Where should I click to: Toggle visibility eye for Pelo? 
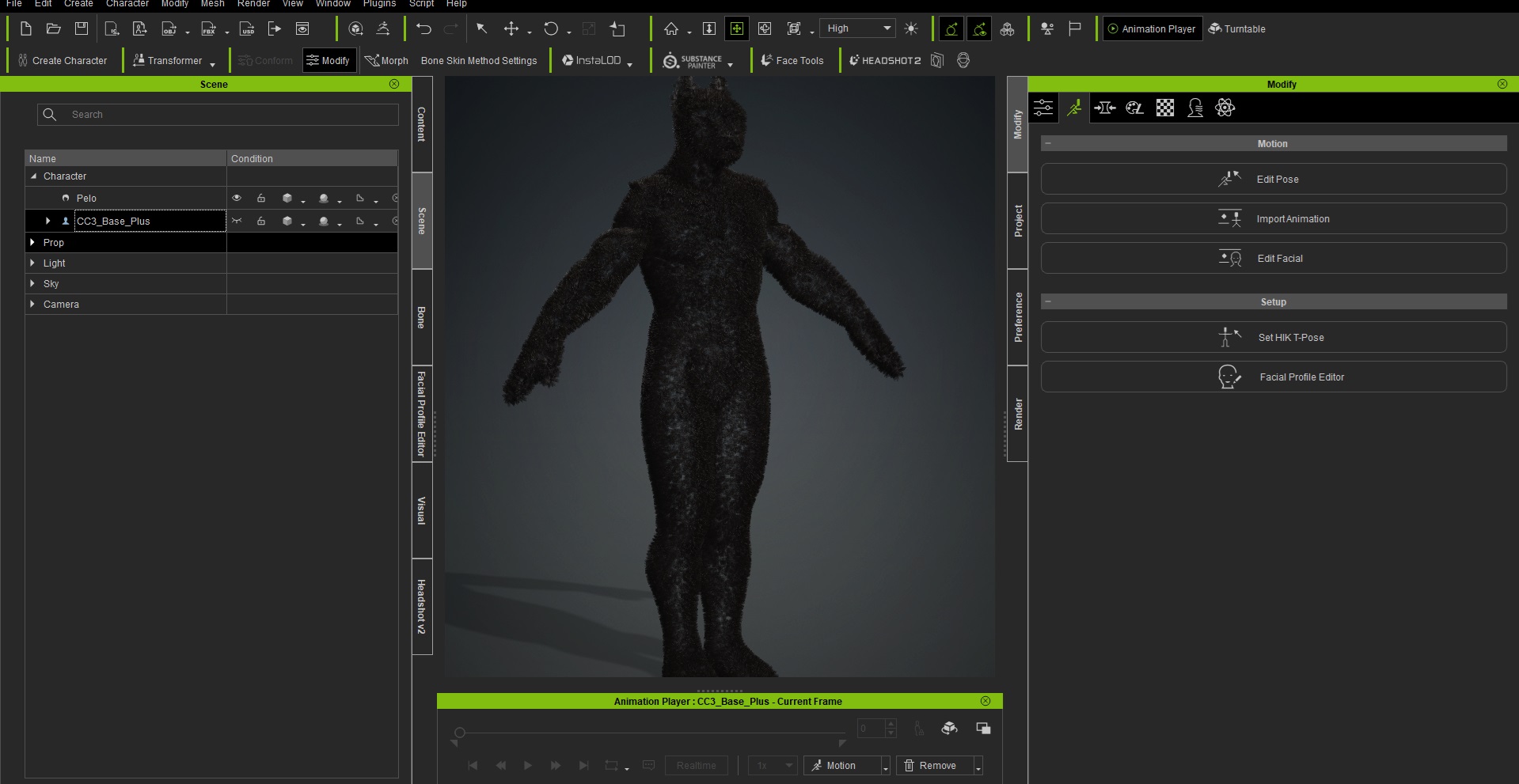coord(237,198)
